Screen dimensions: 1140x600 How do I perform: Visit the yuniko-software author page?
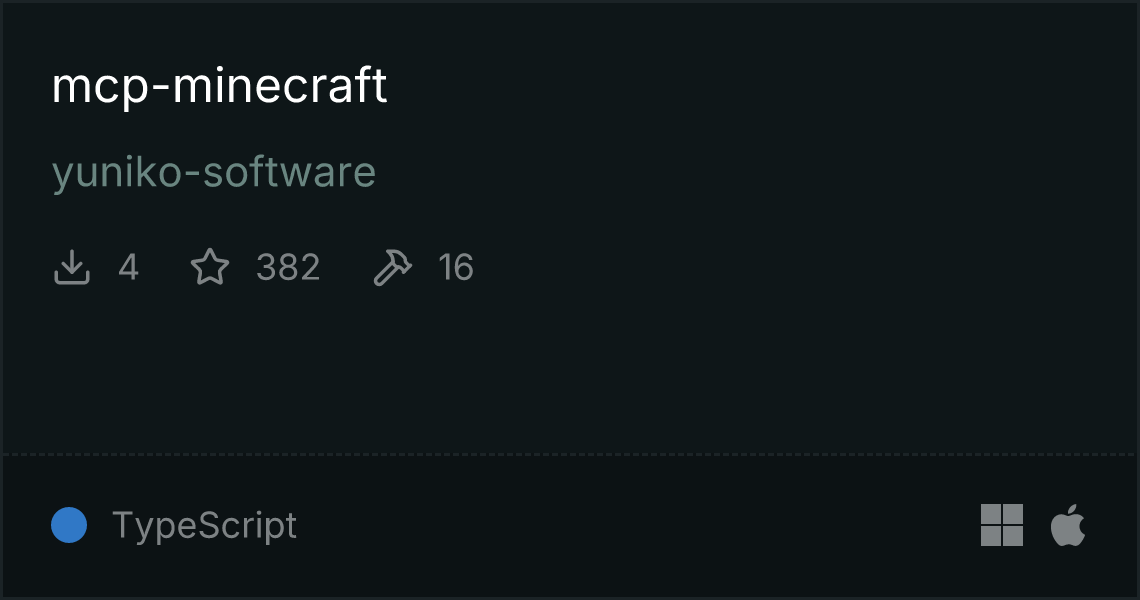[214, 172]
